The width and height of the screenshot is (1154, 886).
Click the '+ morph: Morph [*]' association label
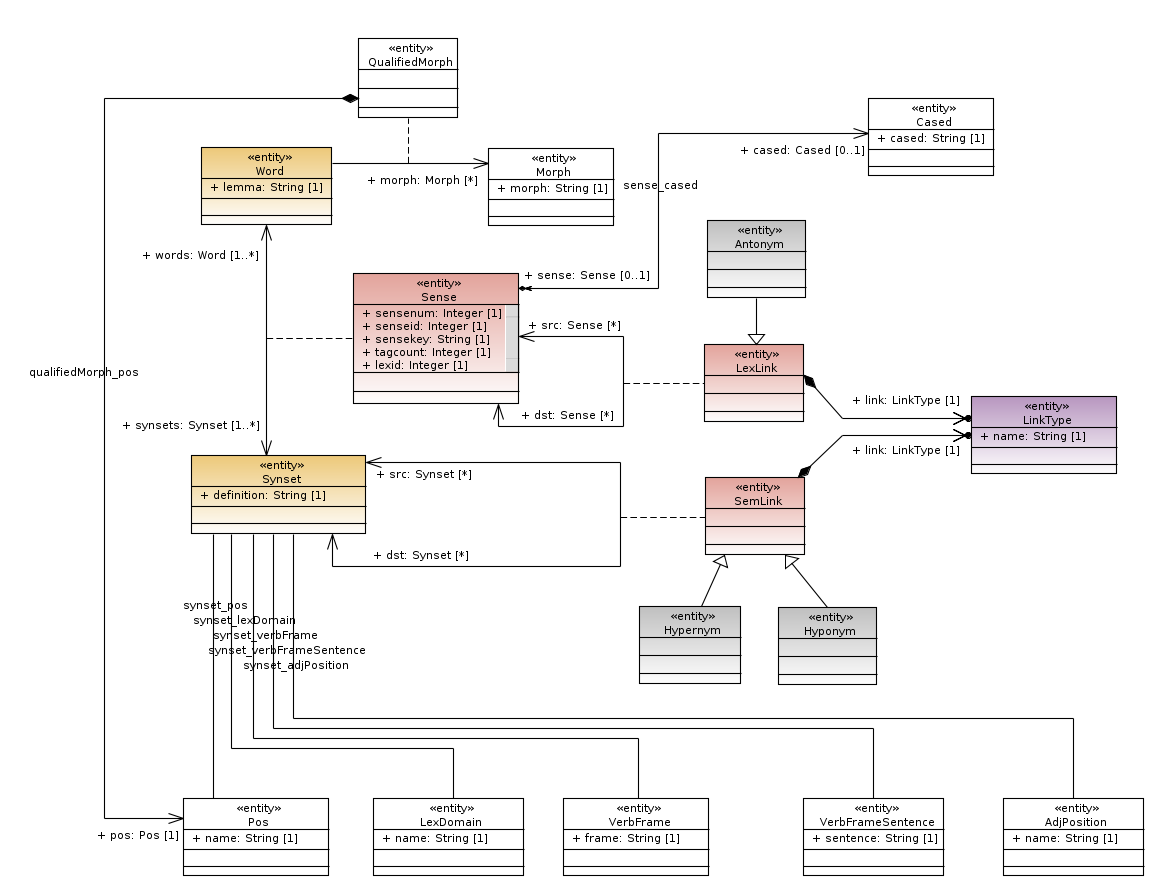click(422, 180)
